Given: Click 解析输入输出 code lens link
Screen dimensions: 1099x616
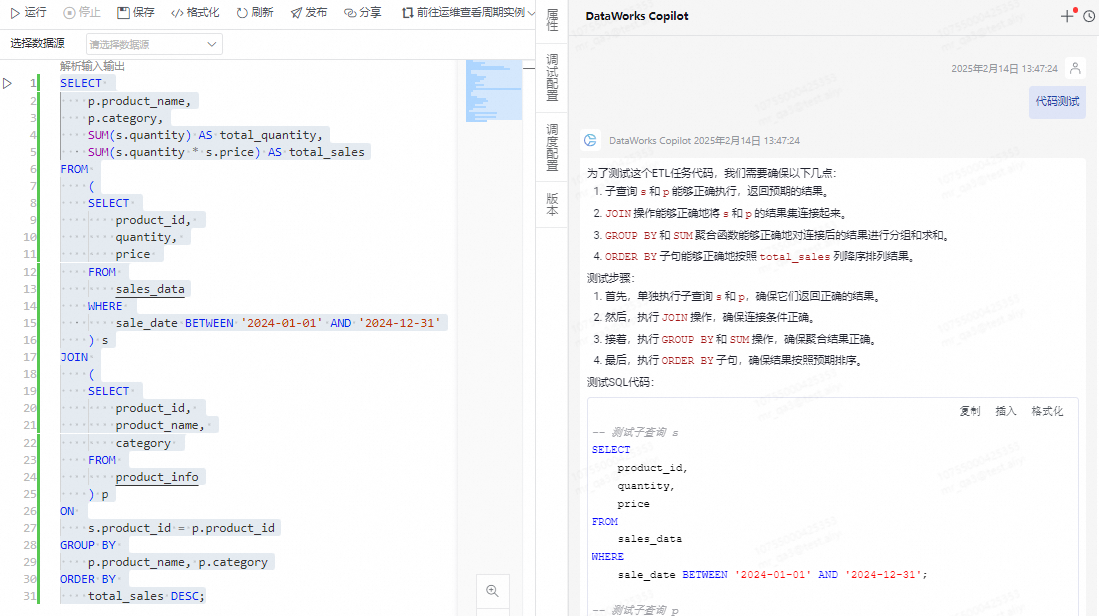Looking at the screenshot, I should [93, 66].
